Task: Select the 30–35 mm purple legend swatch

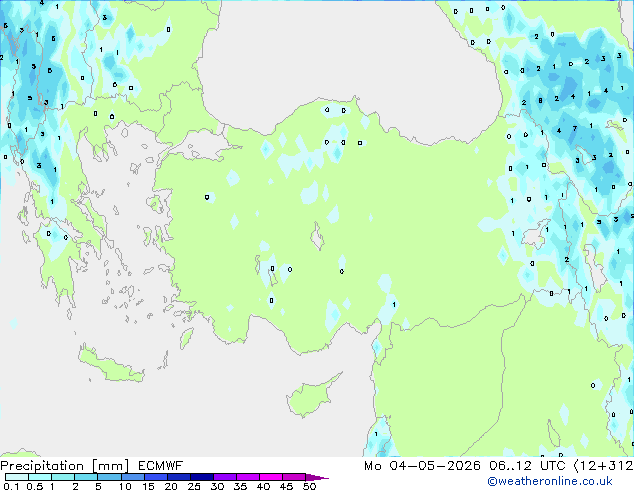Action: (x=225, y=477)
